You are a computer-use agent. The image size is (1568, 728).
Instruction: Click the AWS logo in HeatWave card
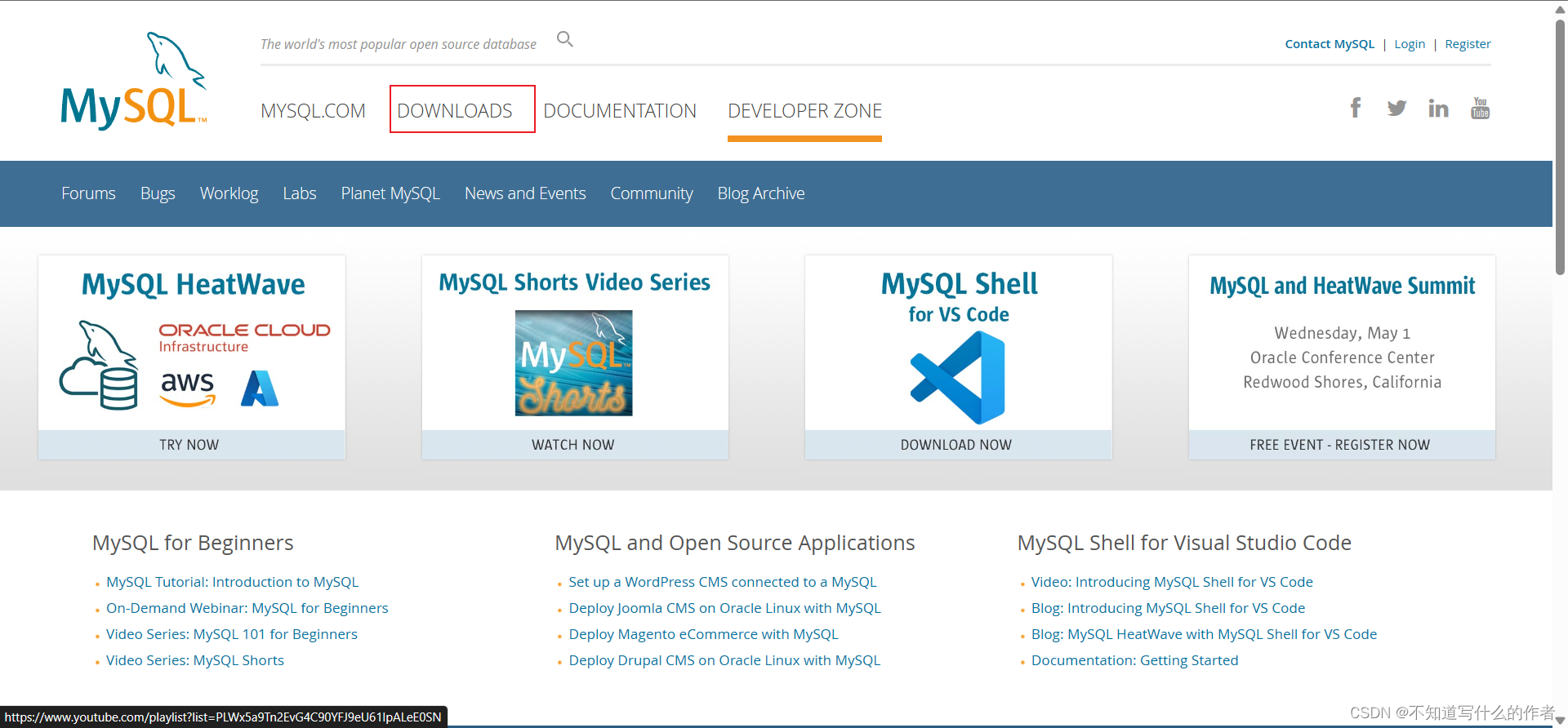188,388
